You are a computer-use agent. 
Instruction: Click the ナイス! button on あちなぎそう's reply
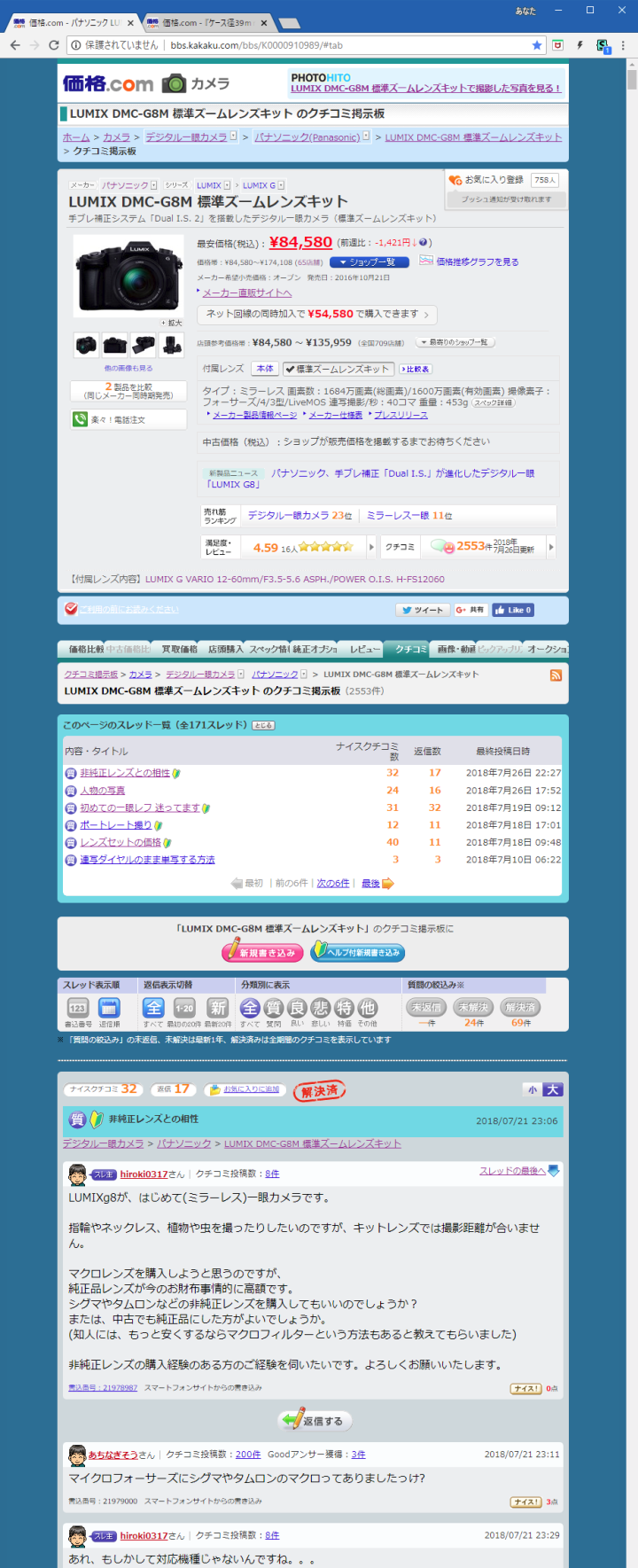point(526,1502)
